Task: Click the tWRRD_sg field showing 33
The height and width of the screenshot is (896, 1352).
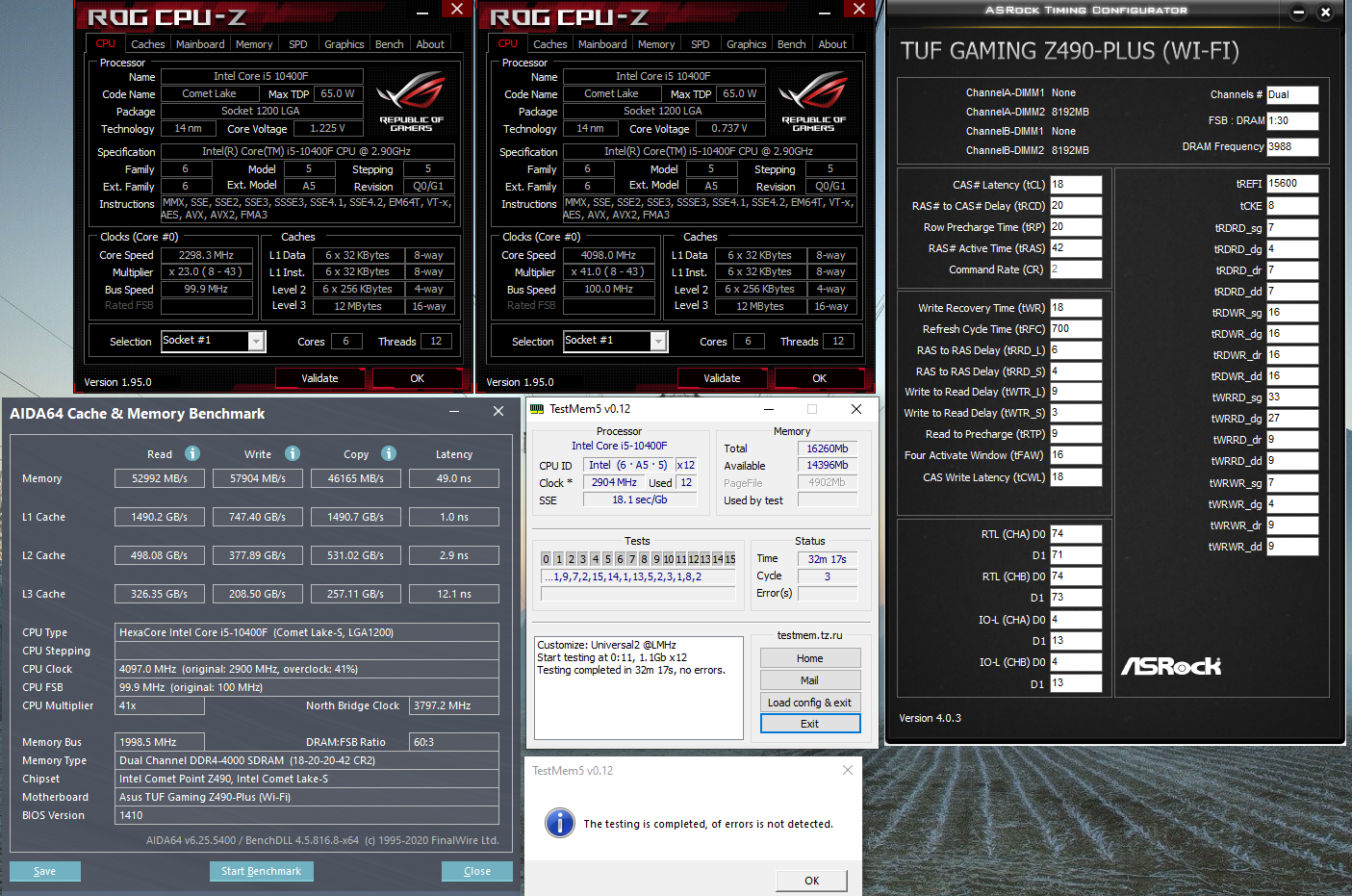Action: point(1292,397)
